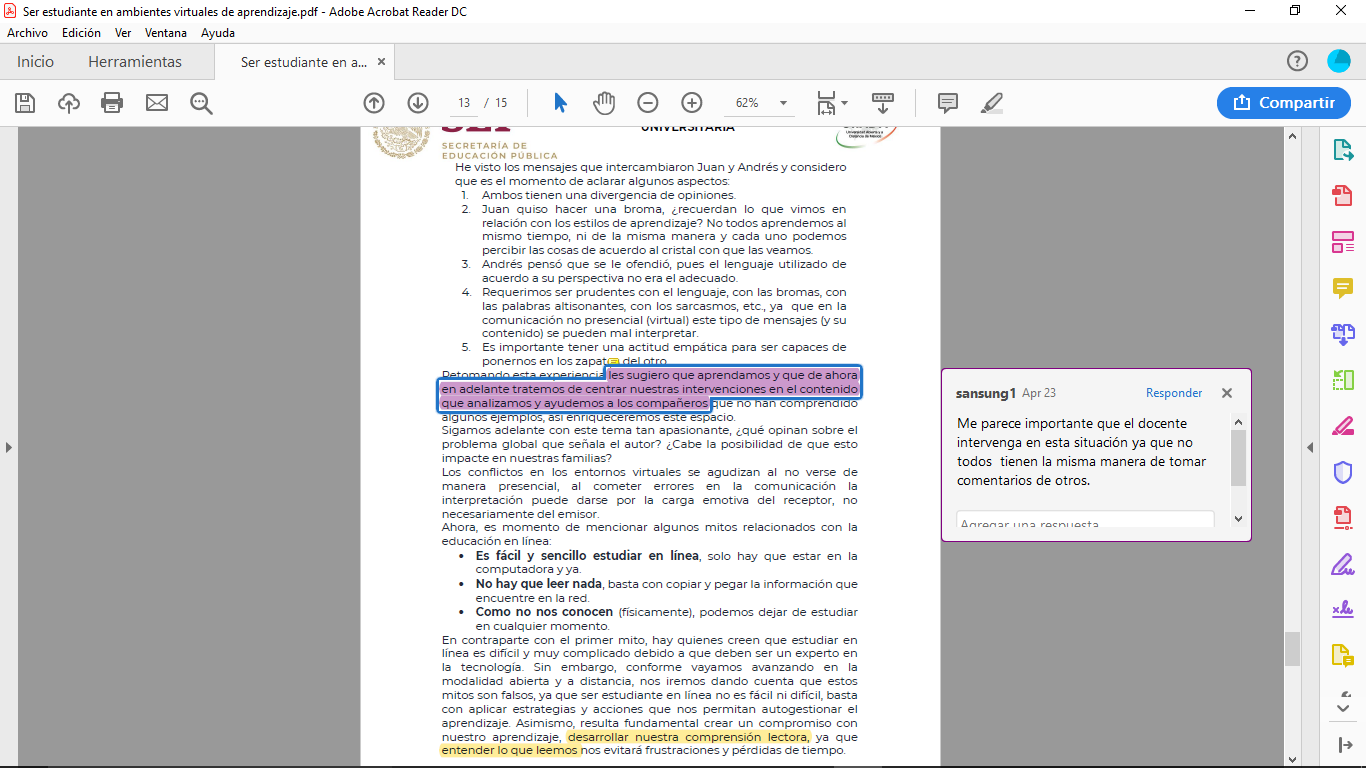The width and height of the screenshot is (1366, 768).
Task: Collapse the right tools pane
Action: [1309, 447]
